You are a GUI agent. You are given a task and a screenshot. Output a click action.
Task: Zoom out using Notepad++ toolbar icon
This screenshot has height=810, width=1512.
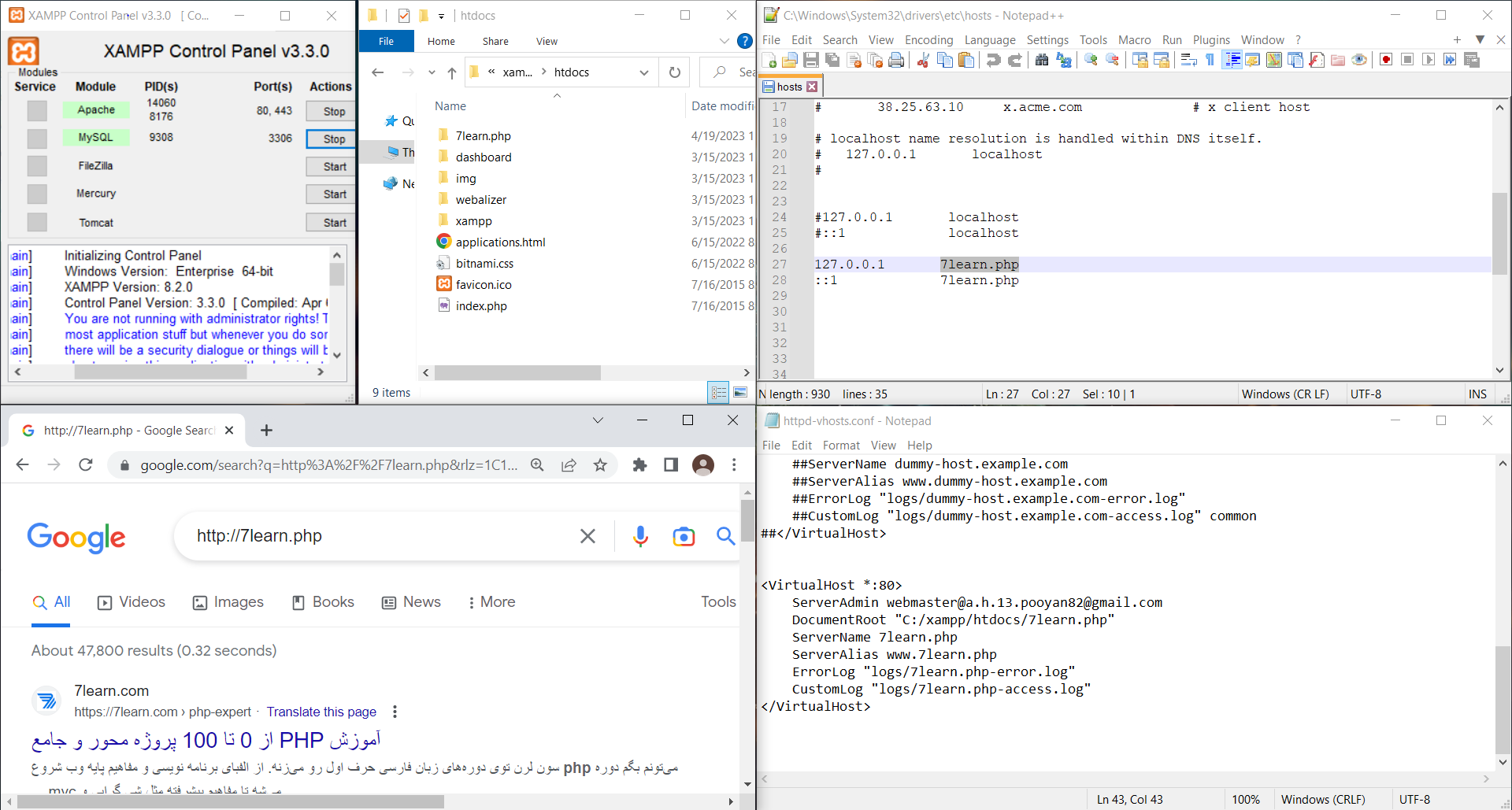[1113, 60]
